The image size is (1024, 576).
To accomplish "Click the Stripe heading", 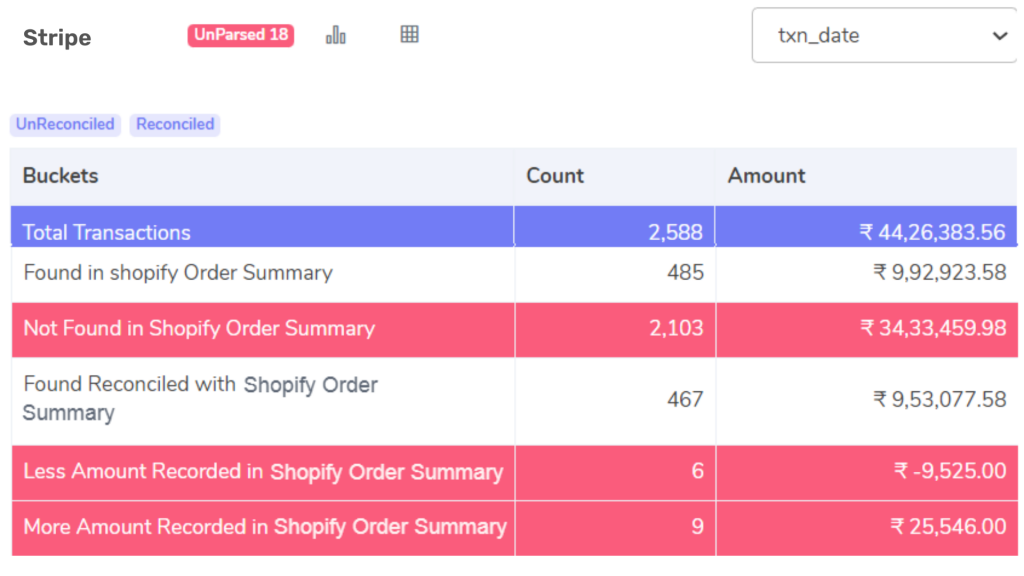I will coord(57,38).
